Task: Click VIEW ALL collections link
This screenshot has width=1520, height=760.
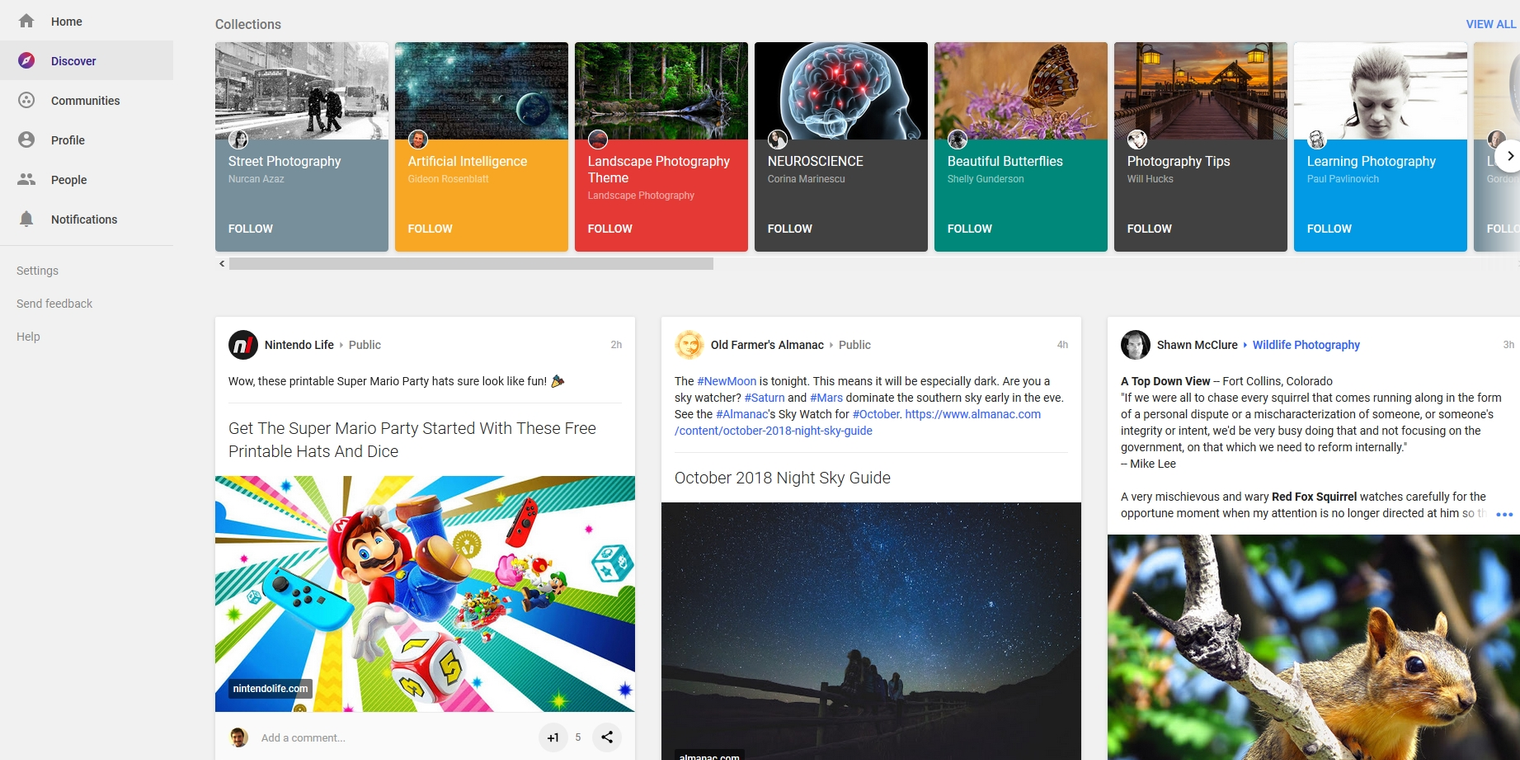Action: [x=1491, y=24]
